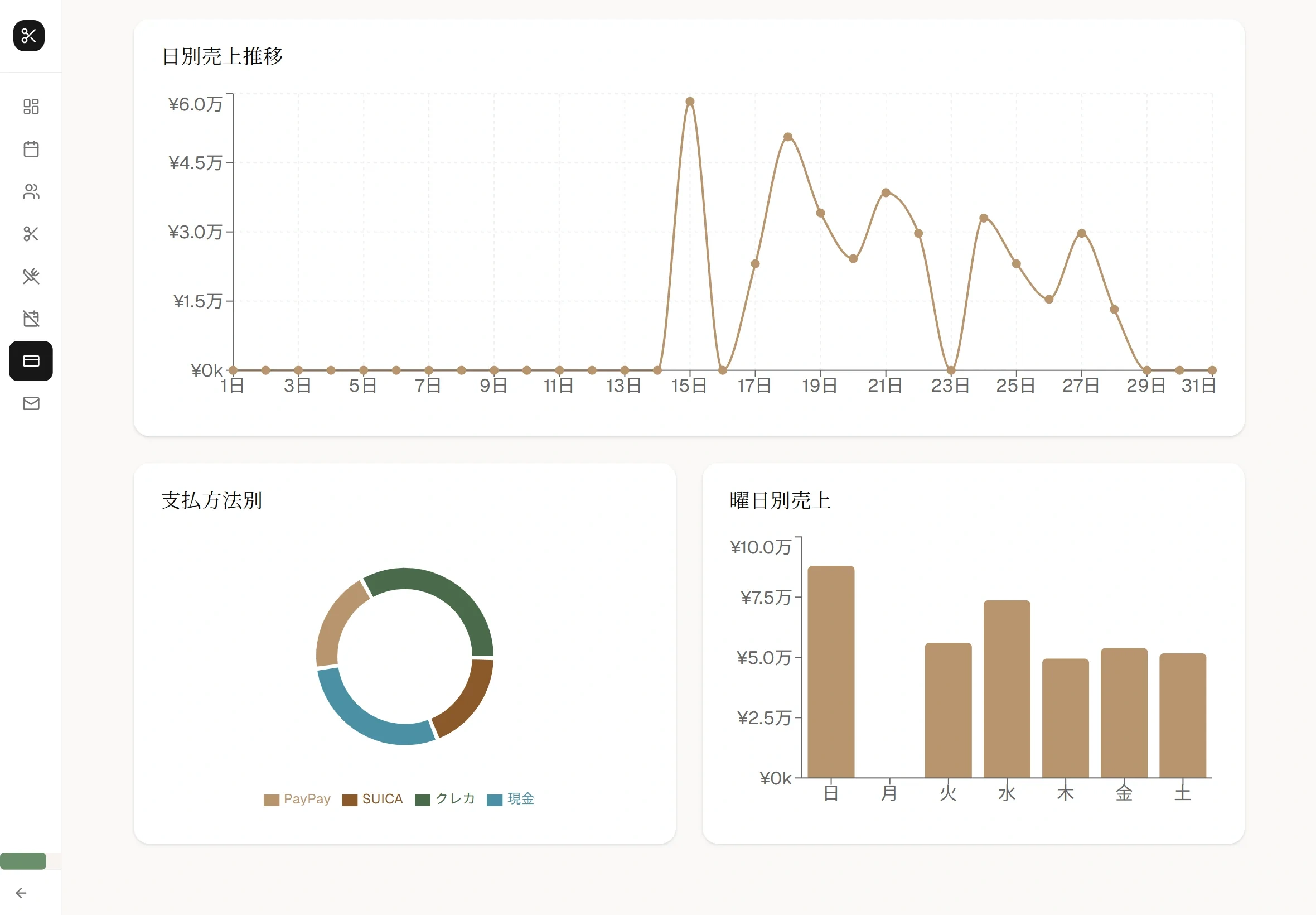Viewport: 1316px width, 915px height.
Task: Click the green progress bar in sidebar
Action: [x=23, y=861]
